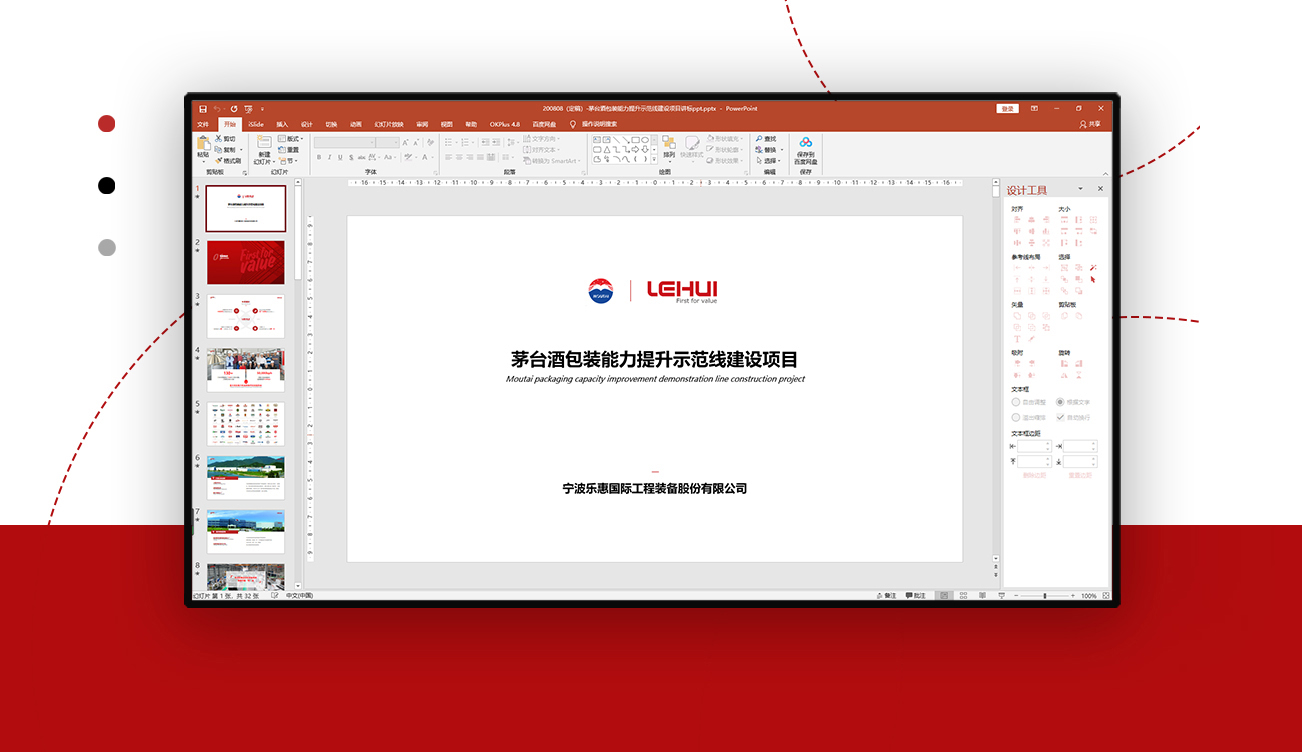The height and width of the screenshot is (752, 1302).
Task: Open the font name dropdown
Action: (372, 142)
